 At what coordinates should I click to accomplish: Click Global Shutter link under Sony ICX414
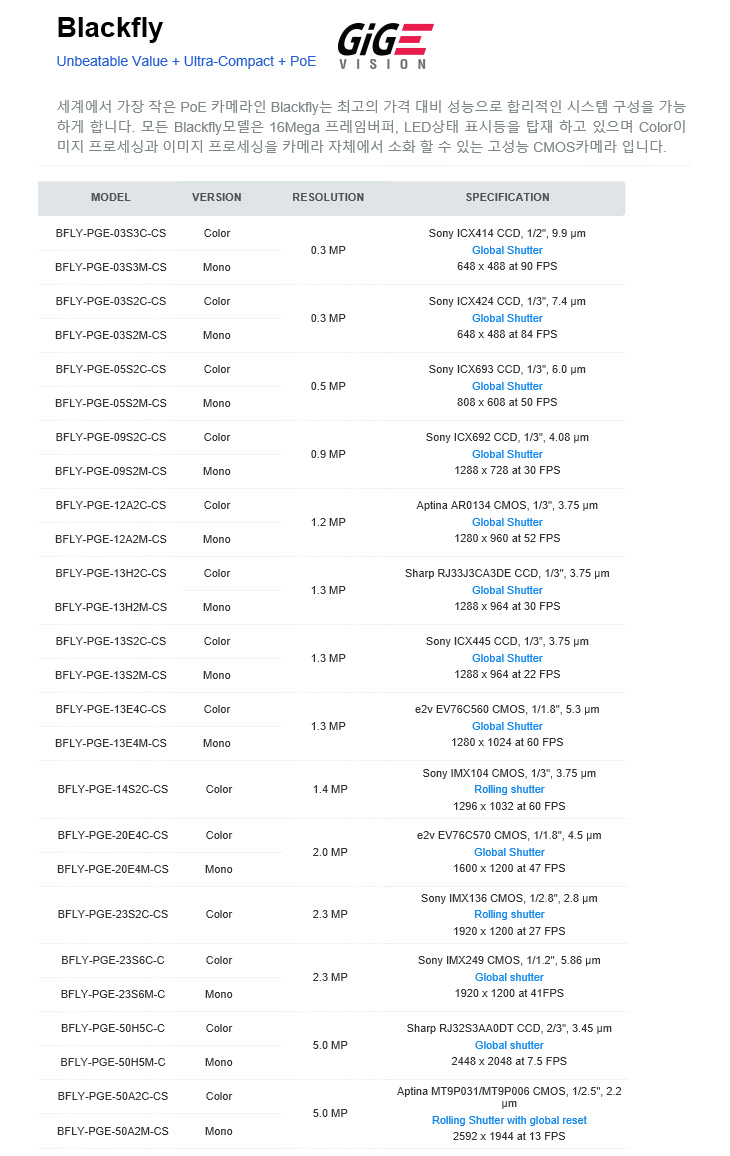tap(507, 250)
